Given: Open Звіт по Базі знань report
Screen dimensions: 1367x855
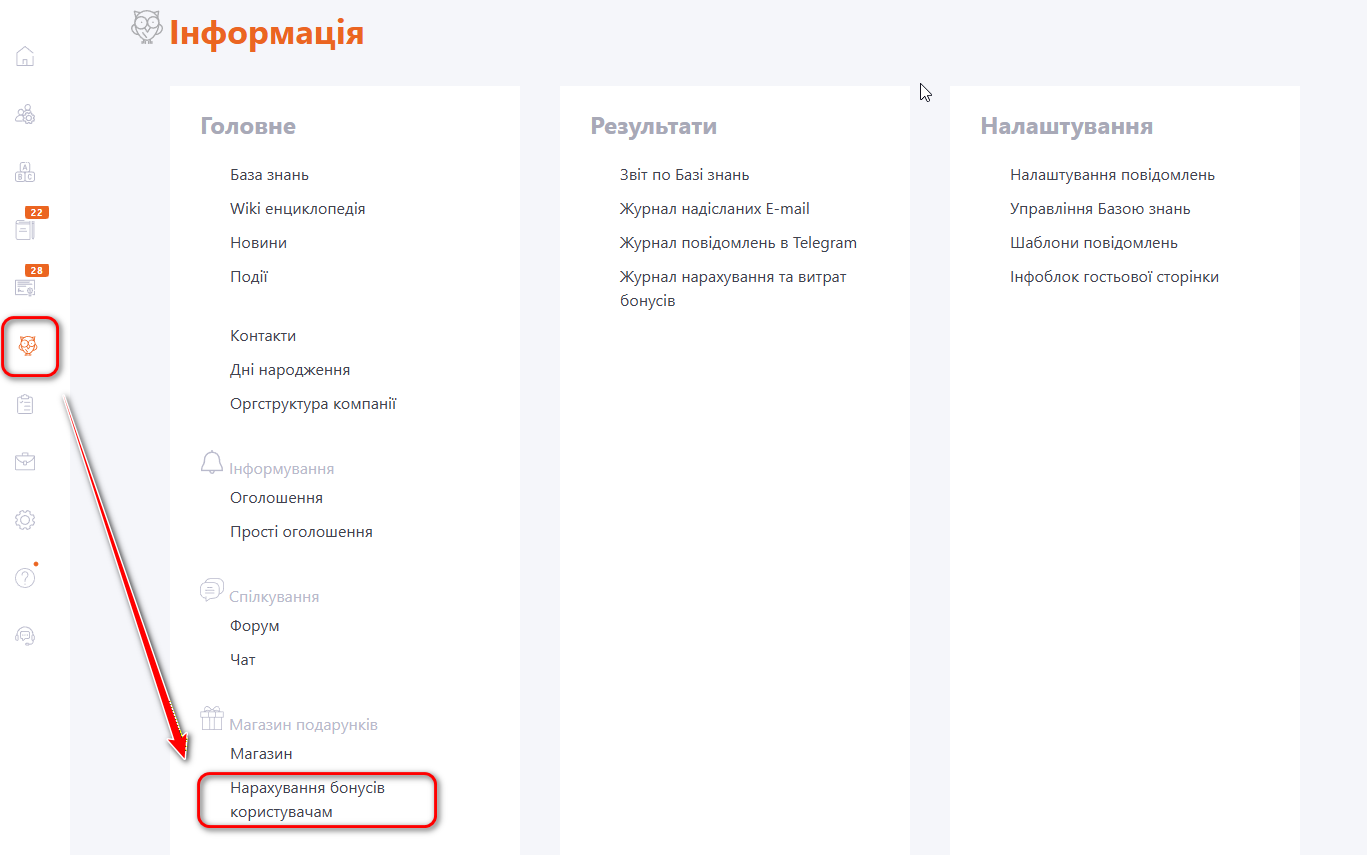Looking at the screenshot, I should coord(684,175).
